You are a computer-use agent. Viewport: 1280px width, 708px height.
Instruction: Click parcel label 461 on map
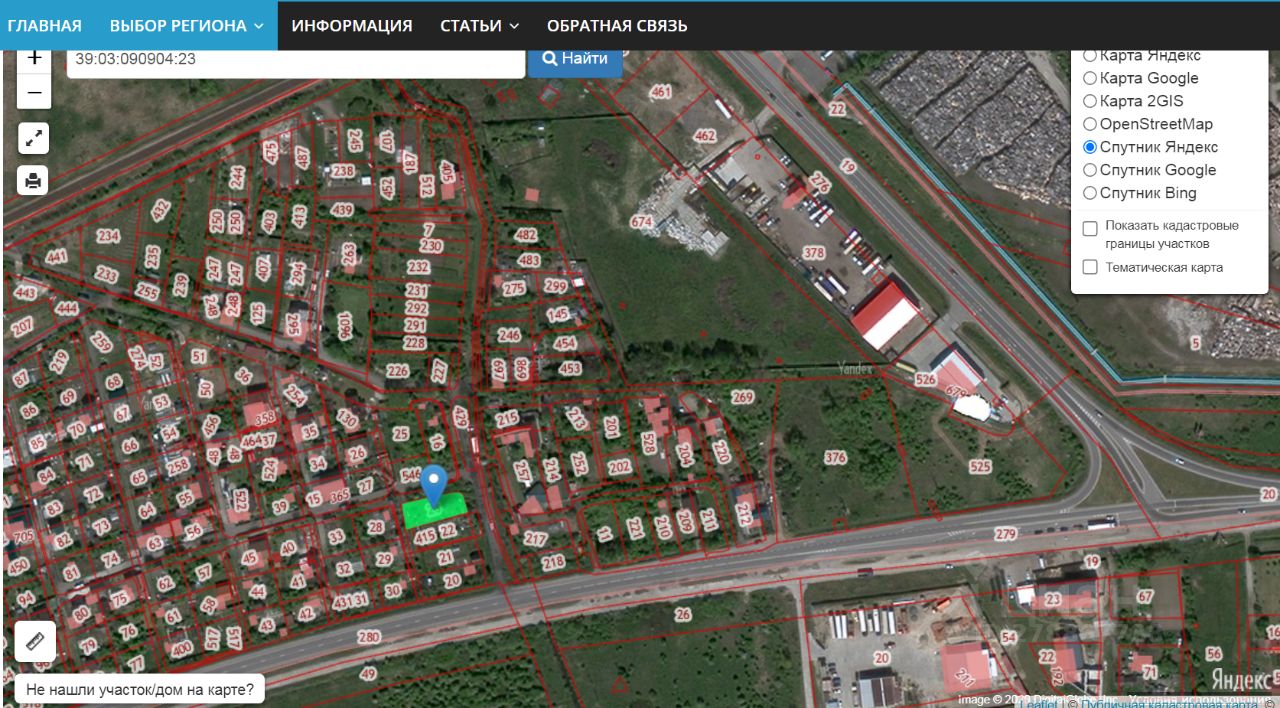click(x=661, y=92)
